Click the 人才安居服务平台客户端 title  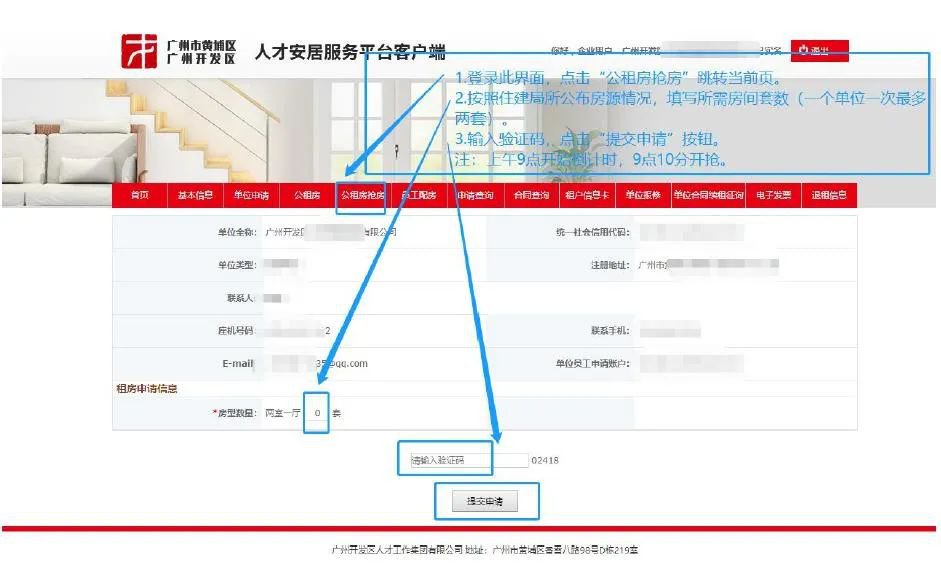[x=350, y=52]
